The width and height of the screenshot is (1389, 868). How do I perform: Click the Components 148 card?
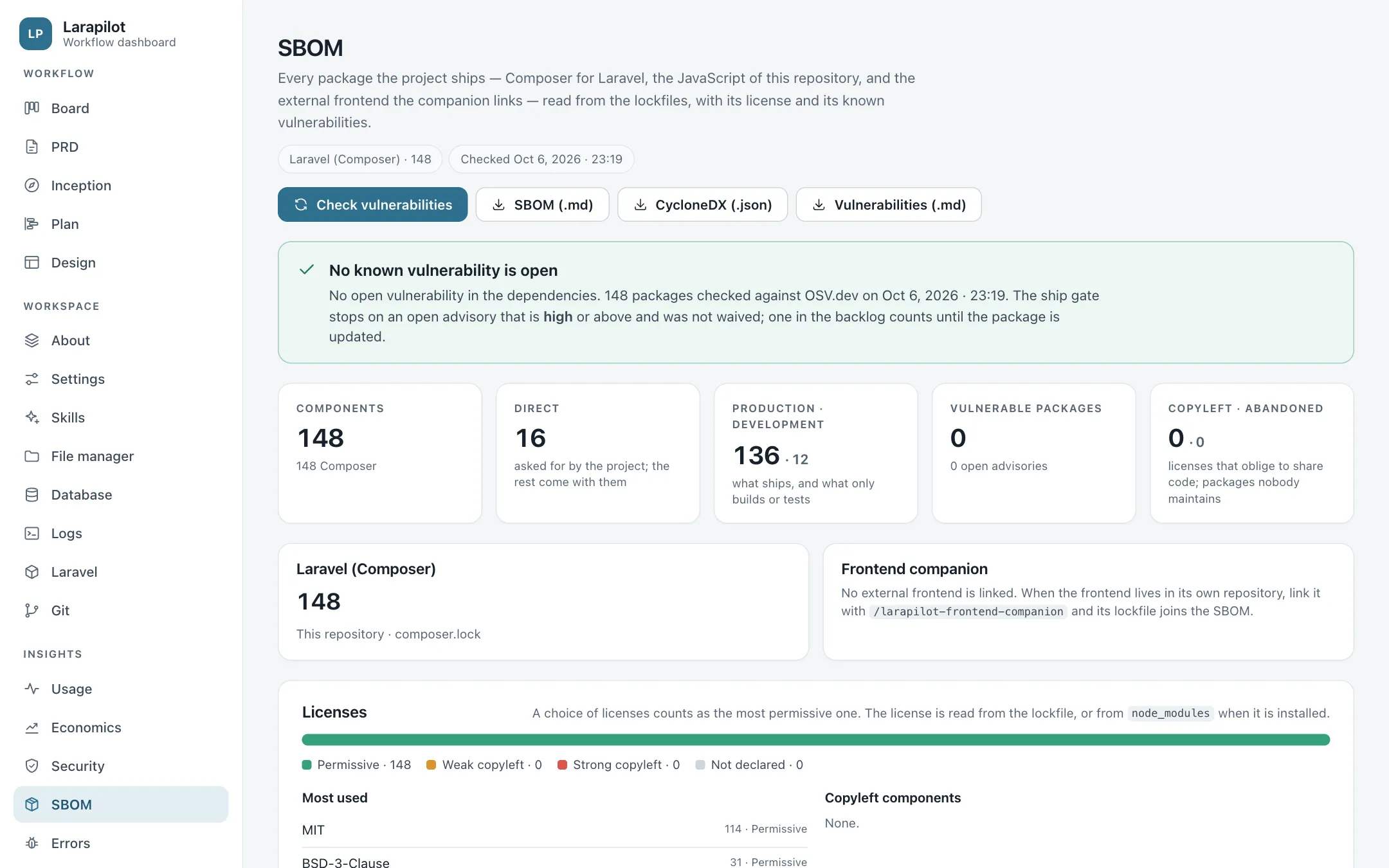[x=380, y=453]
